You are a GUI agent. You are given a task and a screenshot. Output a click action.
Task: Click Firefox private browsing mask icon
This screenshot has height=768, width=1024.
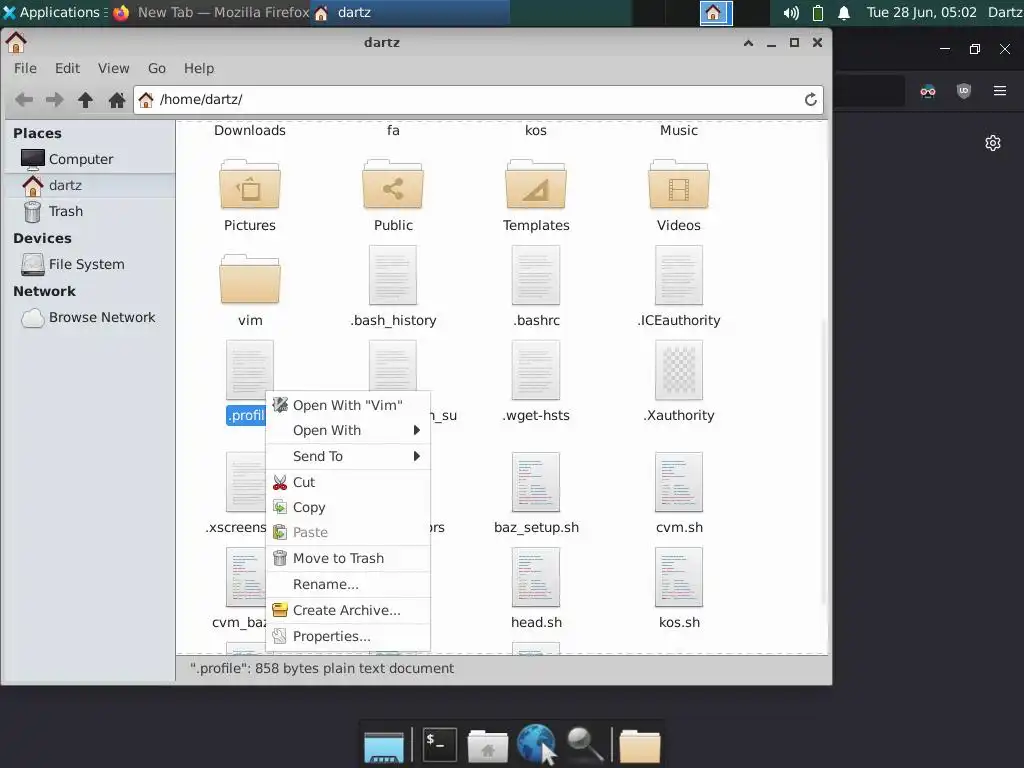point(927,91)
